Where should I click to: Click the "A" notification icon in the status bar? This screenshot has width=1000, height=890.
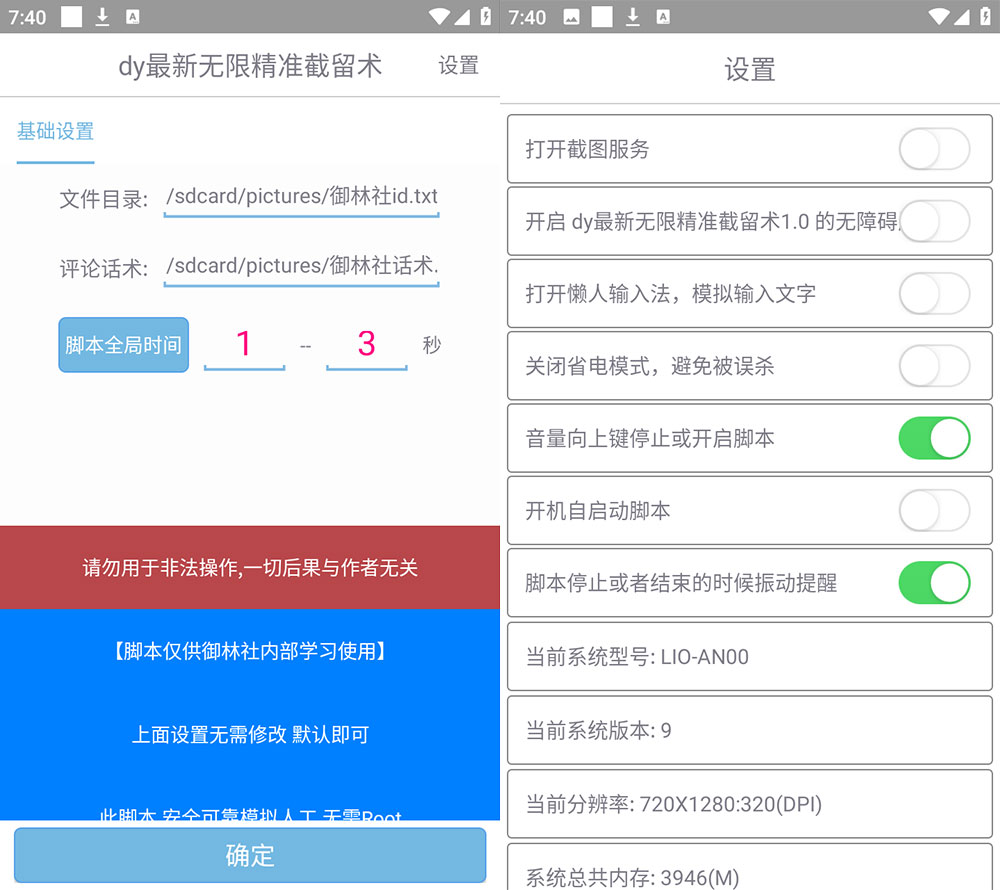pos(133,16)
